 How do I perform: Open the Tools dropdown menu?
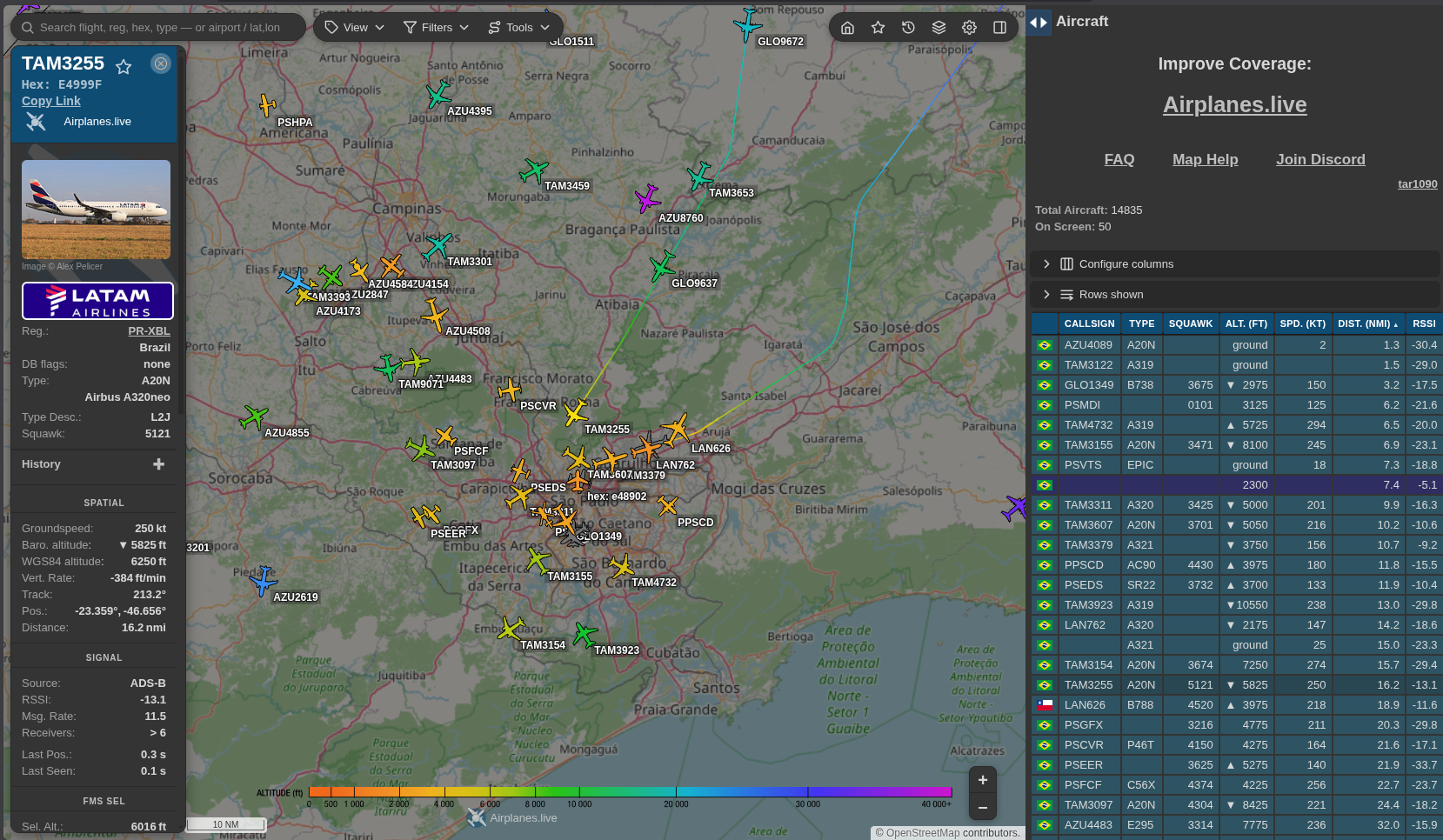coord(519,28)
